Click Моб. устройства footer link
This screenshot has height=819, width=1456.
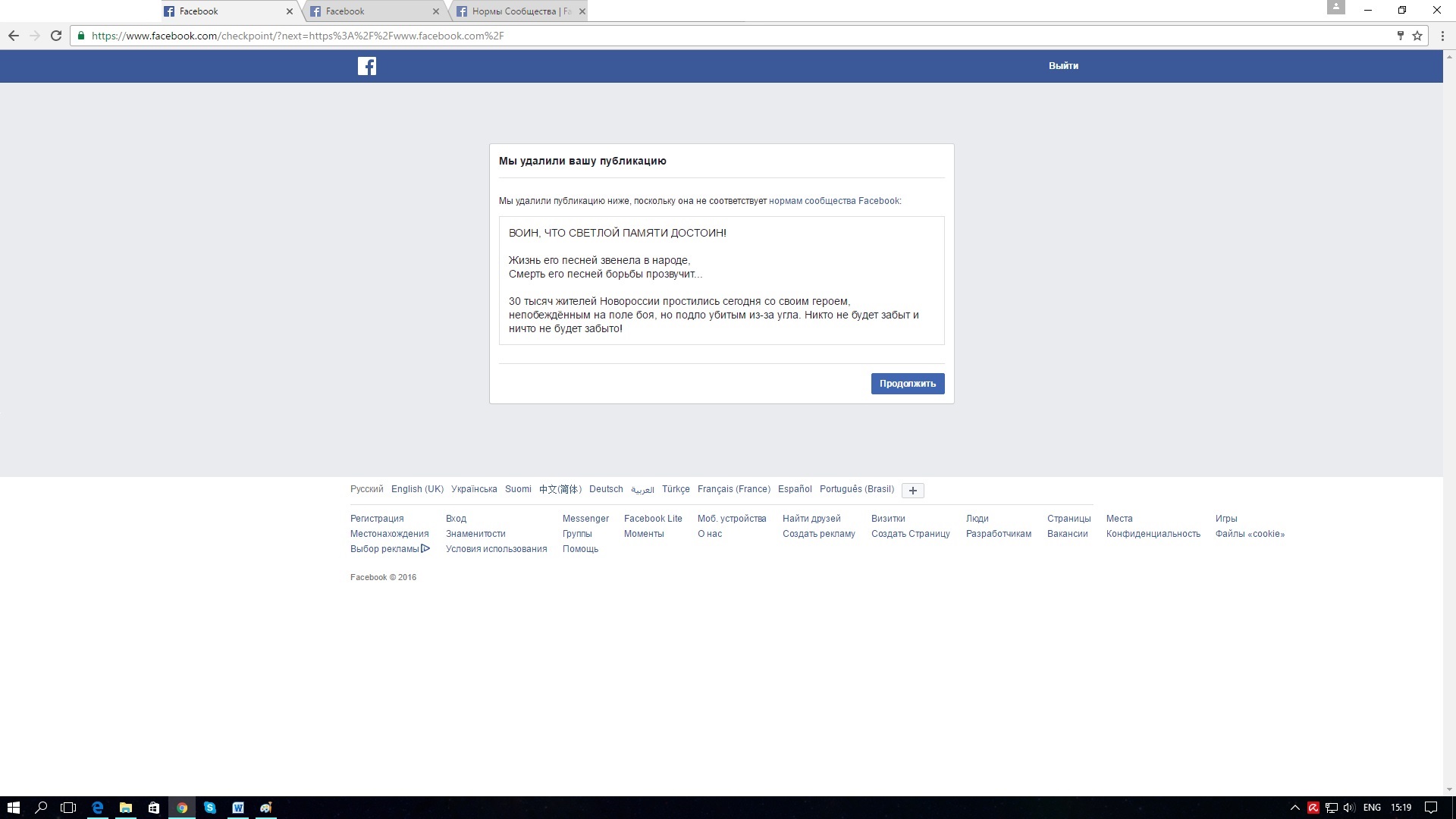click(x=732, y=519)
